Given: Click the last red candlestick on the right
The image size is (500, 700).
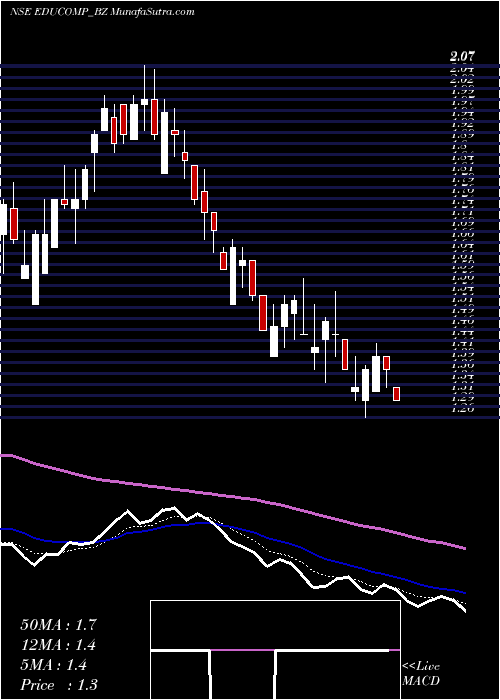Looking at the screenshot, I should pos(396,394).
